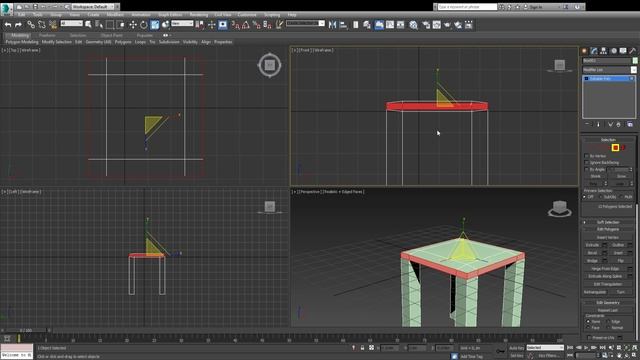Open the Animation menu
The height and width of the screenshot is (360, 640).
(140, 15)
